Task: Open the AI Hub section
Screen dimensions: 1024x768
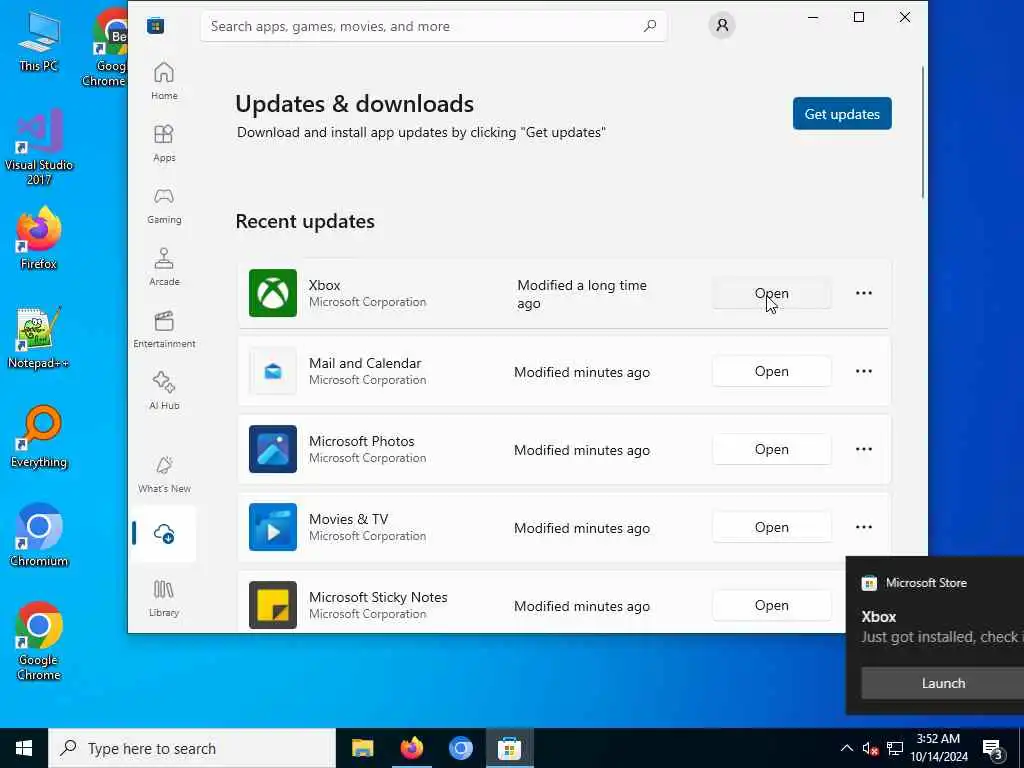Action: [x=164, y=391]
